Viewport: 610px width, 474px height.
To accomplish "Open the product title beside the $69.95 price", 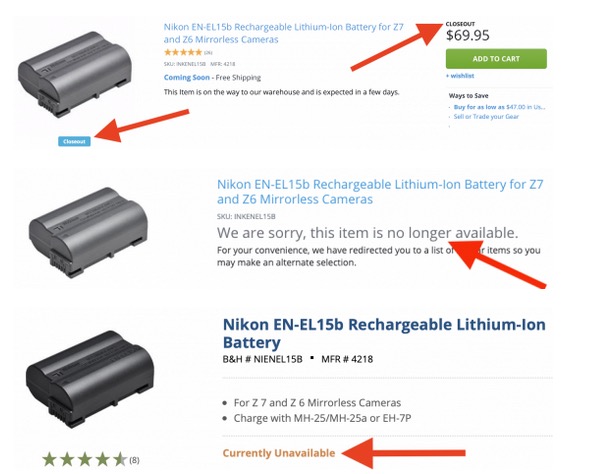I will (284, 33).
